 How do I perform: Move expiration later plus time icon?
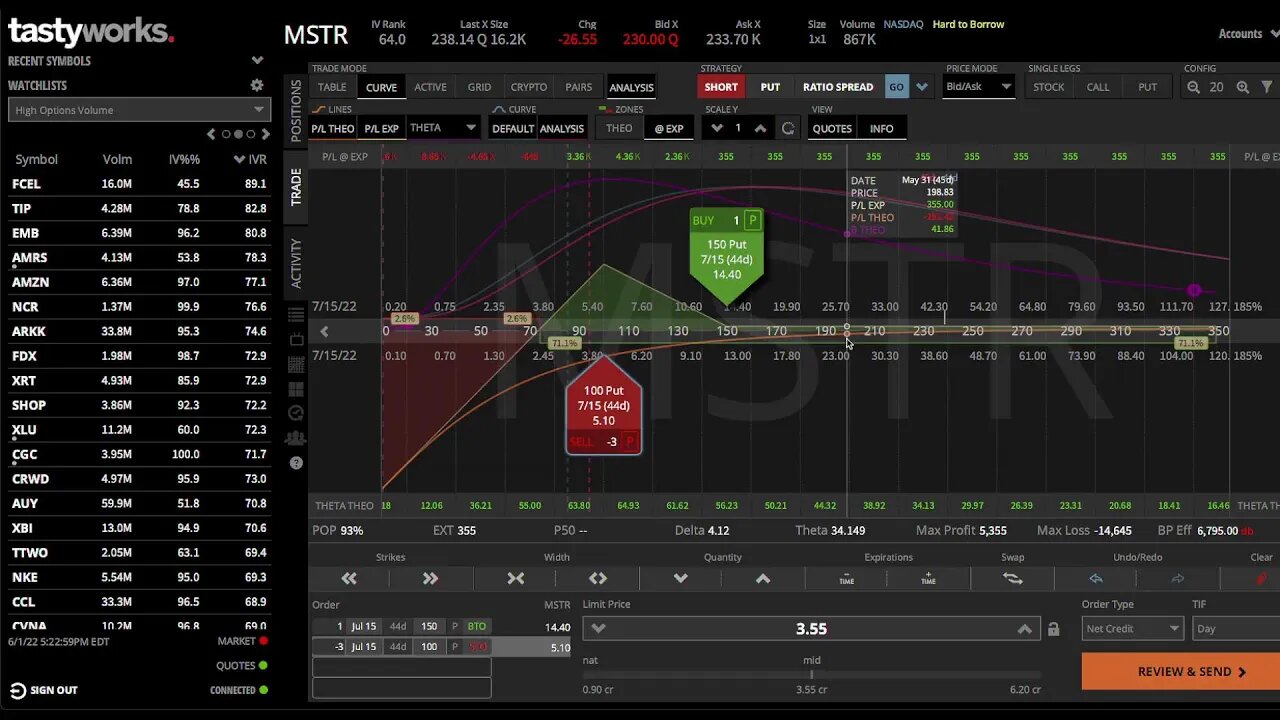click(x=929, y=578)
